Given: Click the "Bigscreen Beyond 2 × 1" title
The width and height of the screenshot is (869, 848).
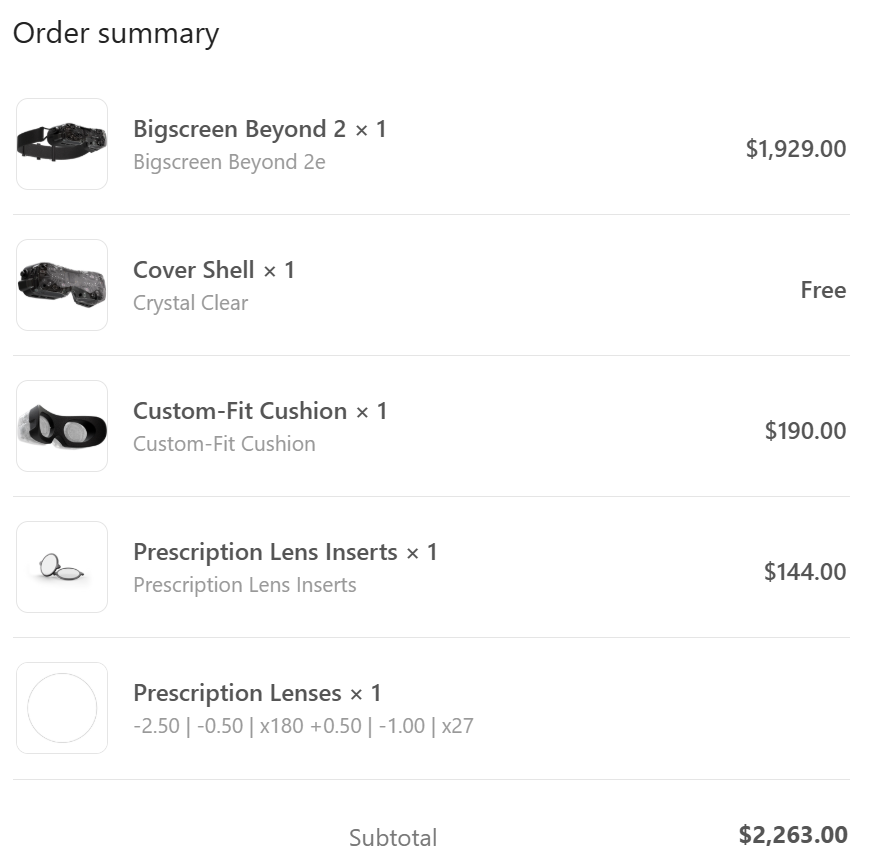Looking at the screenshot, I should coord(260,129).
